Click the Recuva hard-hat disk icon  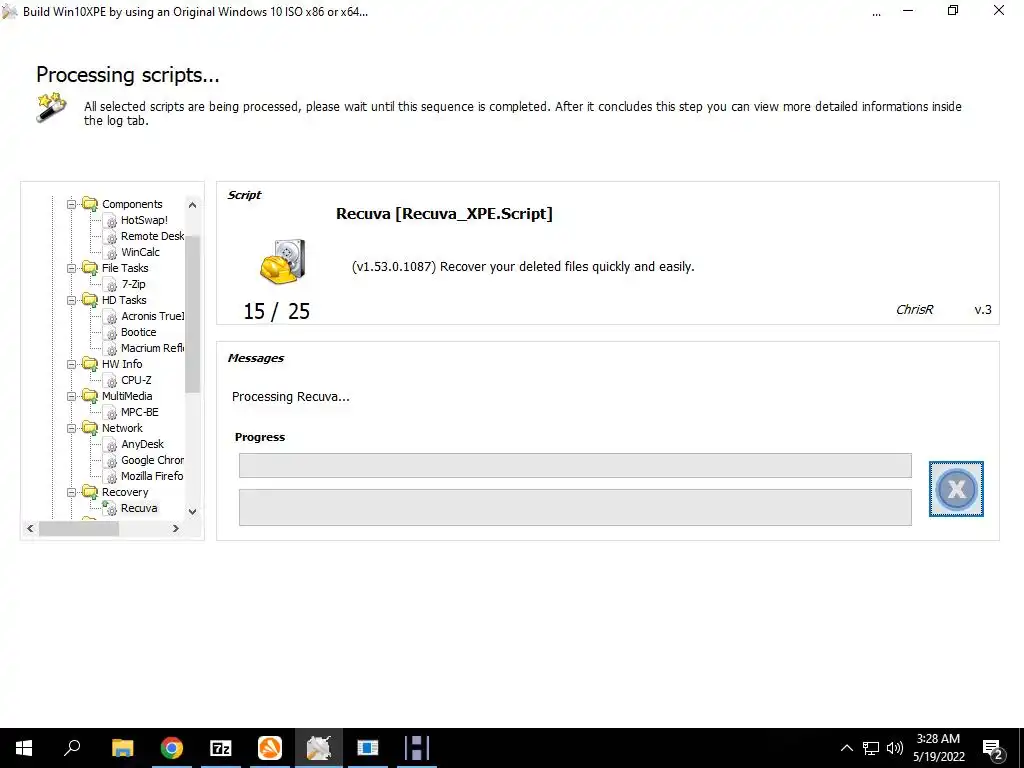[x=283, y=262]
